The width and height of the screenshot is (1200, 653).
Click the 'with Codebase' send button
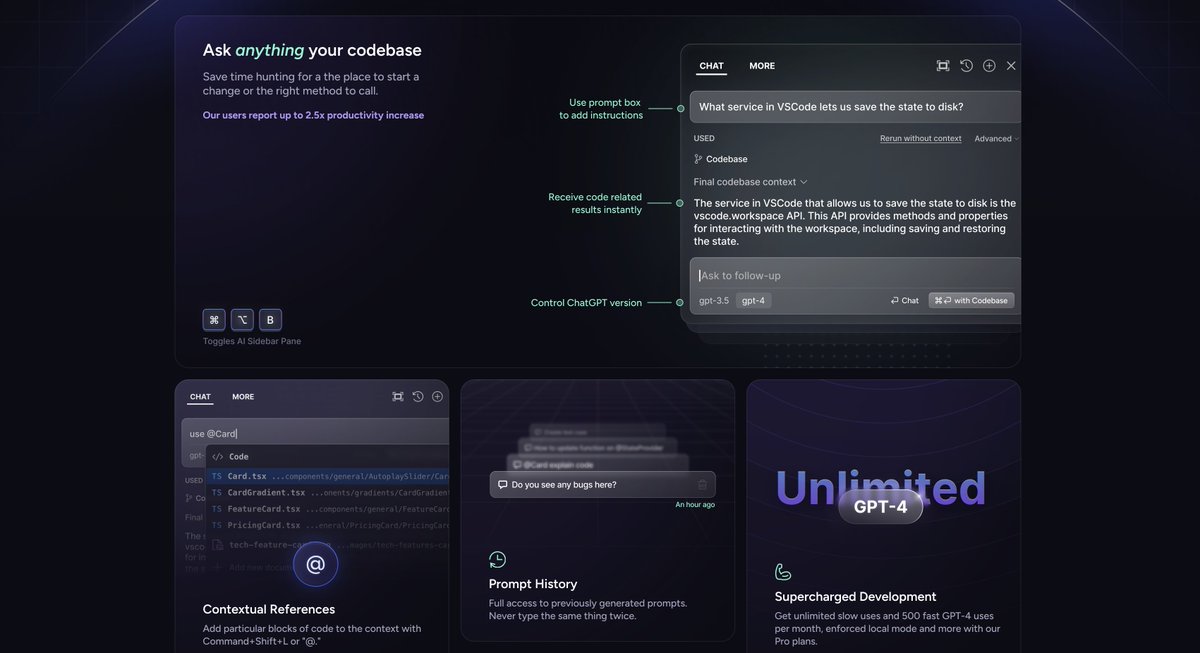pos(971,300)
